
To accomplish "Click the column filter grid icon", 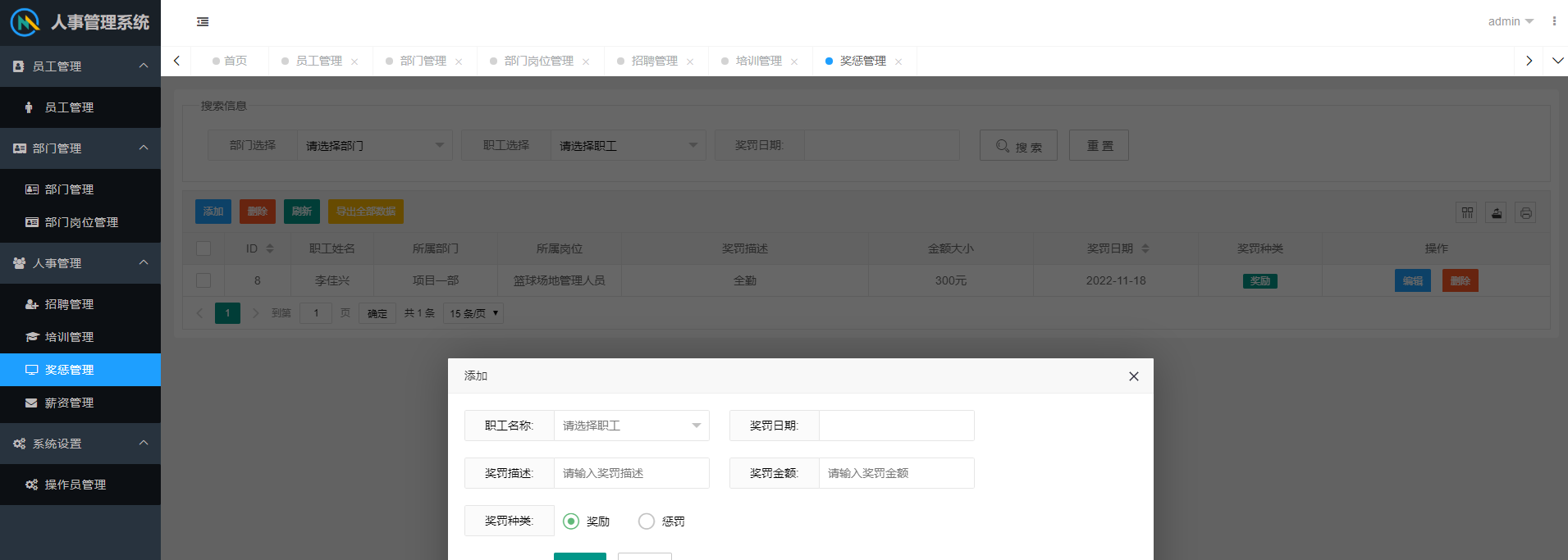I will tap(1467, 213).
